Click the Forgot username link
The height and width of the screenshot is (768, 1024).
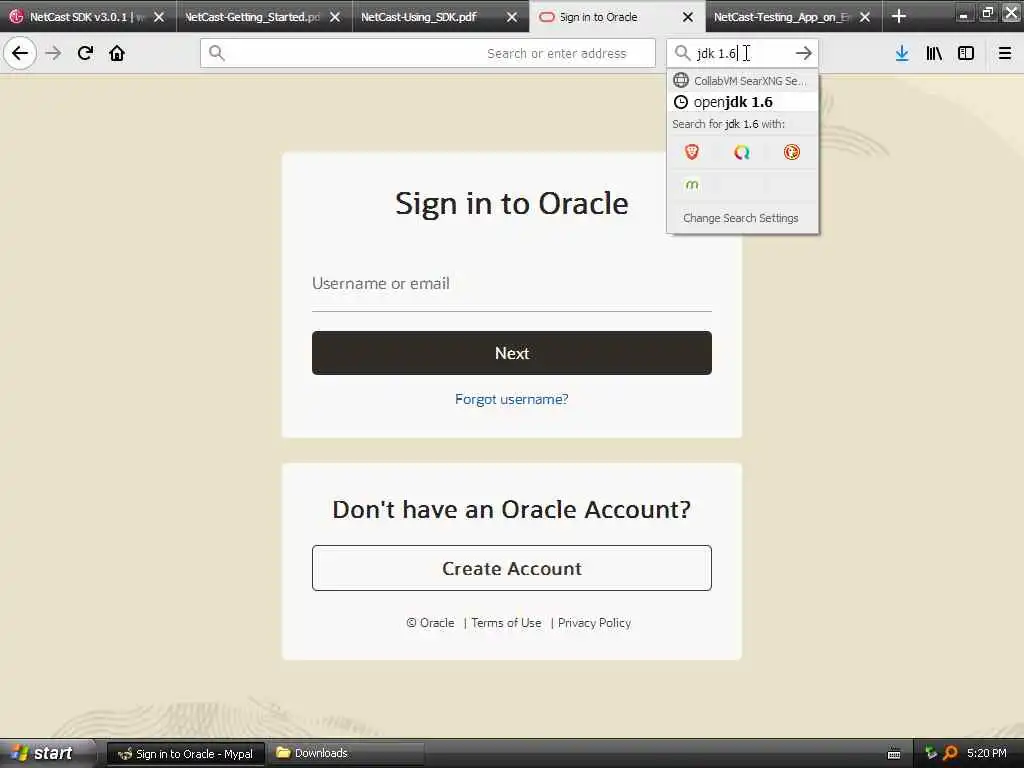(x=511, y=399)
